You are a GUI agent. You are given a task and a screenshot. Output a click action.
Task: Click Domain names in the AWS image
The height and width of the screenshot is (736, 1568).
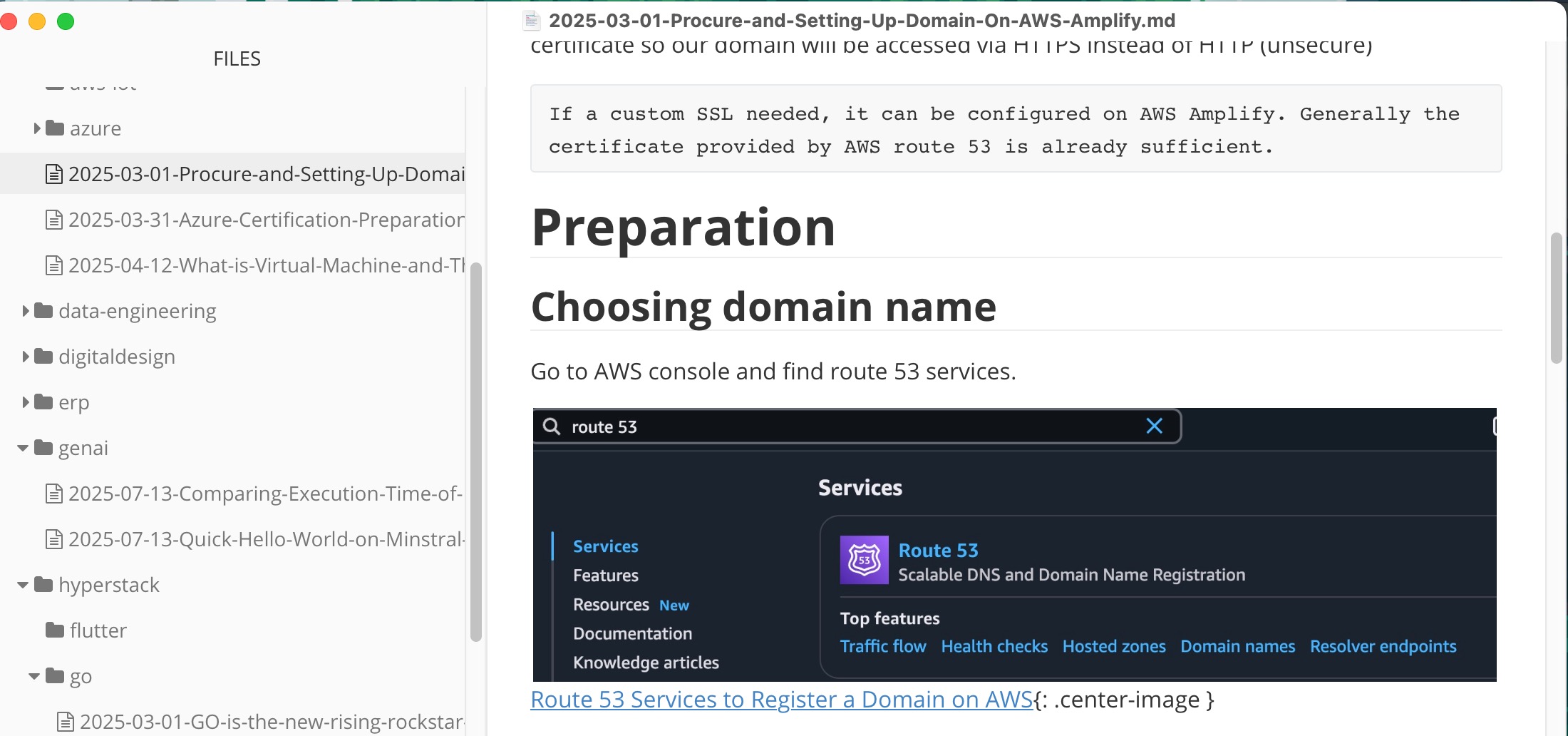(x=1237, y=646)
